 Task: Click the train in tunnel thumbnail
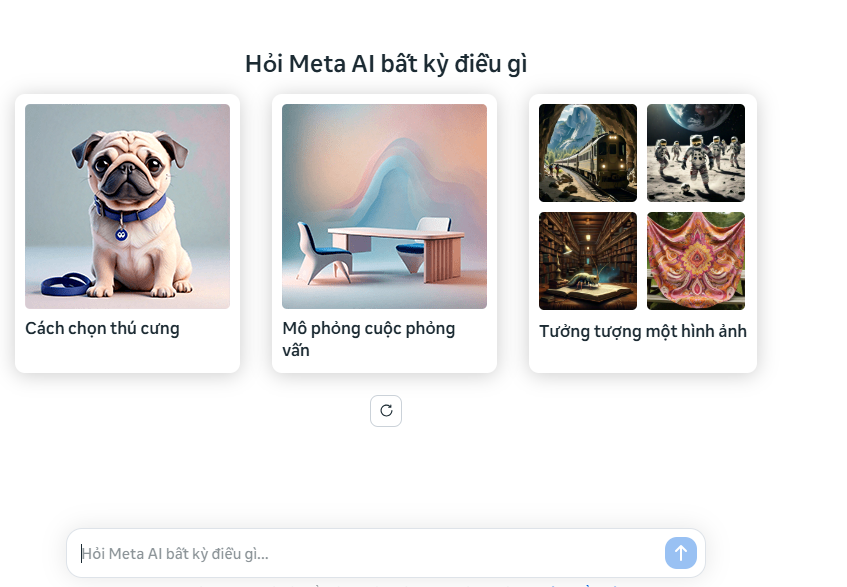(588, 153)
